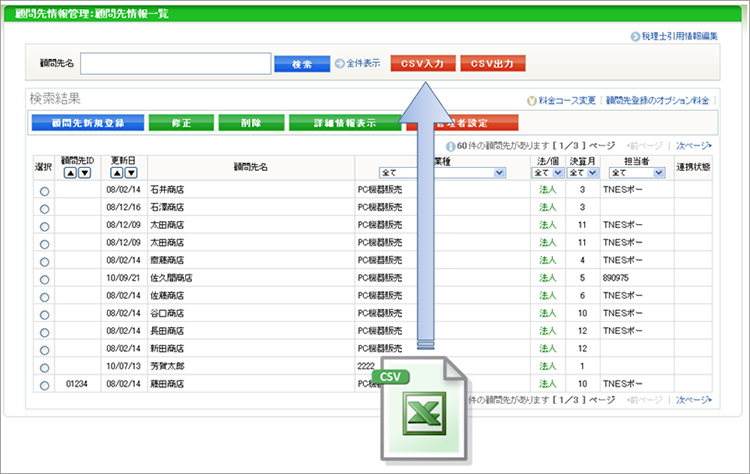This screenshot has width=750, height=474.
Task: Select the radio button for 石澤商店
Action: (44, 209)
